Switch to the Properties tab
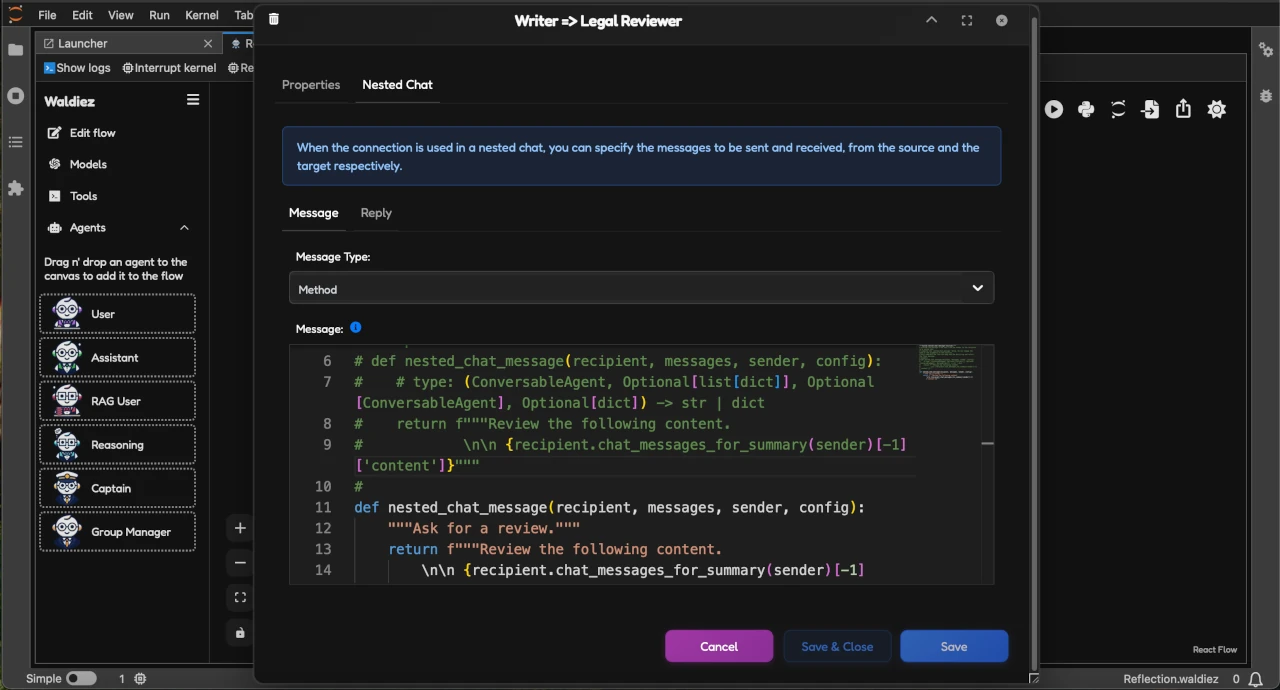 pyautogui.click(x=310, y=85)
